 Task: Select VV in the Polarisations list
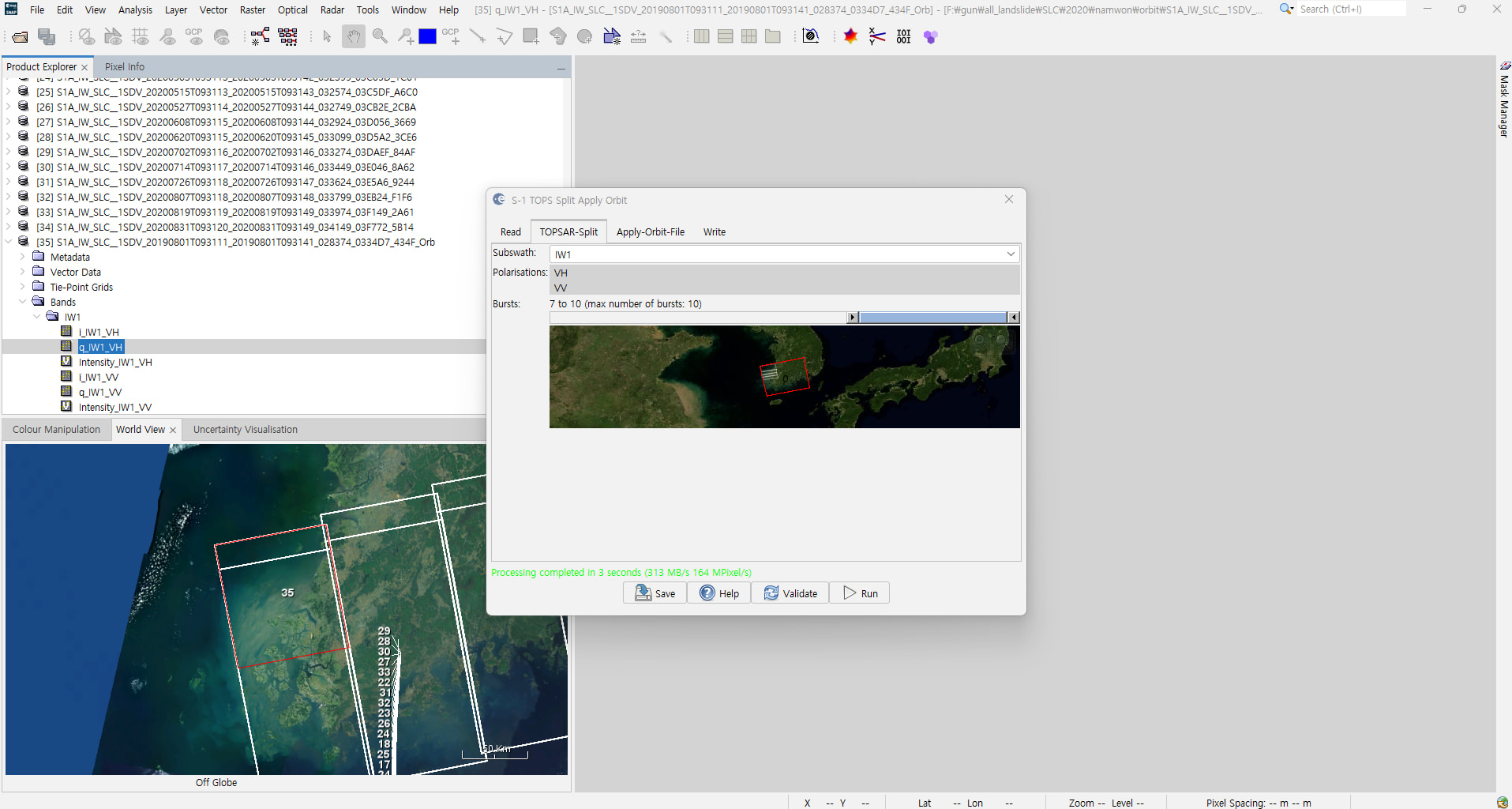561,288
